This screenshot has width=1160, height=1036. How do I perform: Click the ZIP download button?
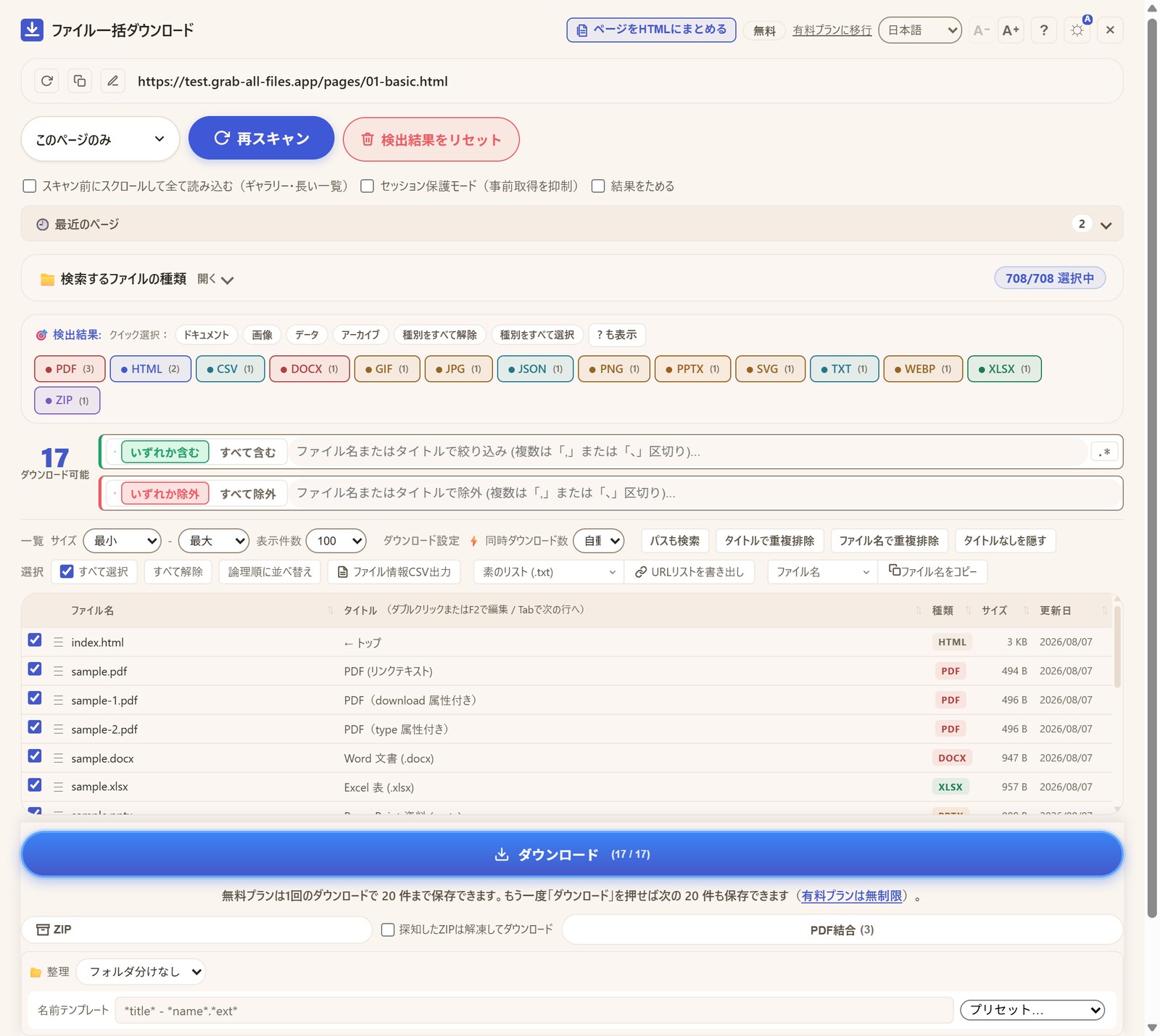[x=196, y=929]
